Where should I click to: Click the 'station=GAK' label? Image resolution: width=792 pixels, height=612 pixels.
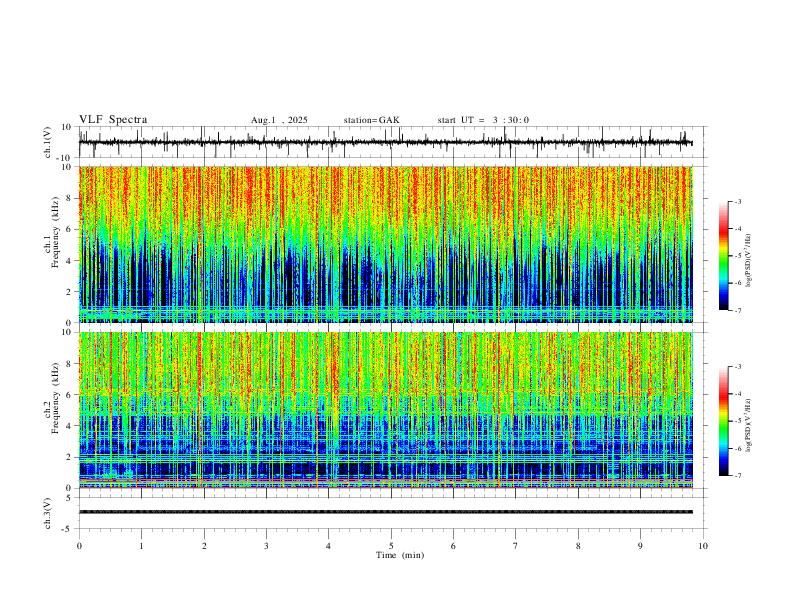point(371,120)
